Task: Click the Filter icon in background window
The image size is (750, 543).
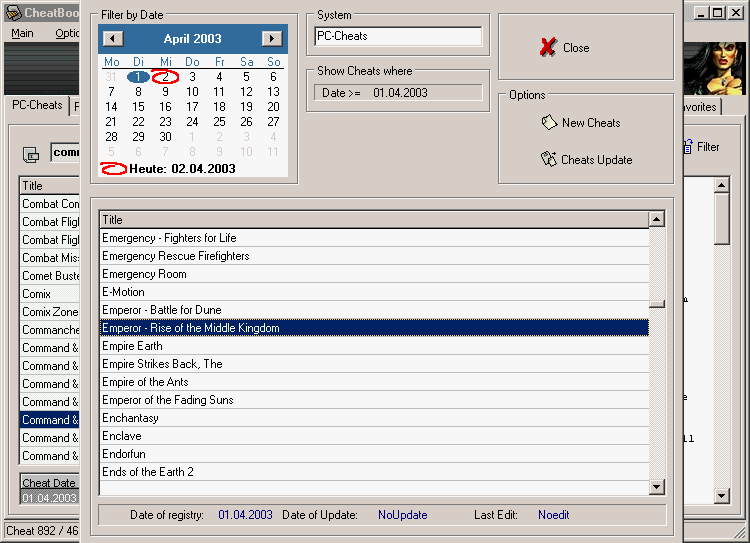Action: (689, 147)
